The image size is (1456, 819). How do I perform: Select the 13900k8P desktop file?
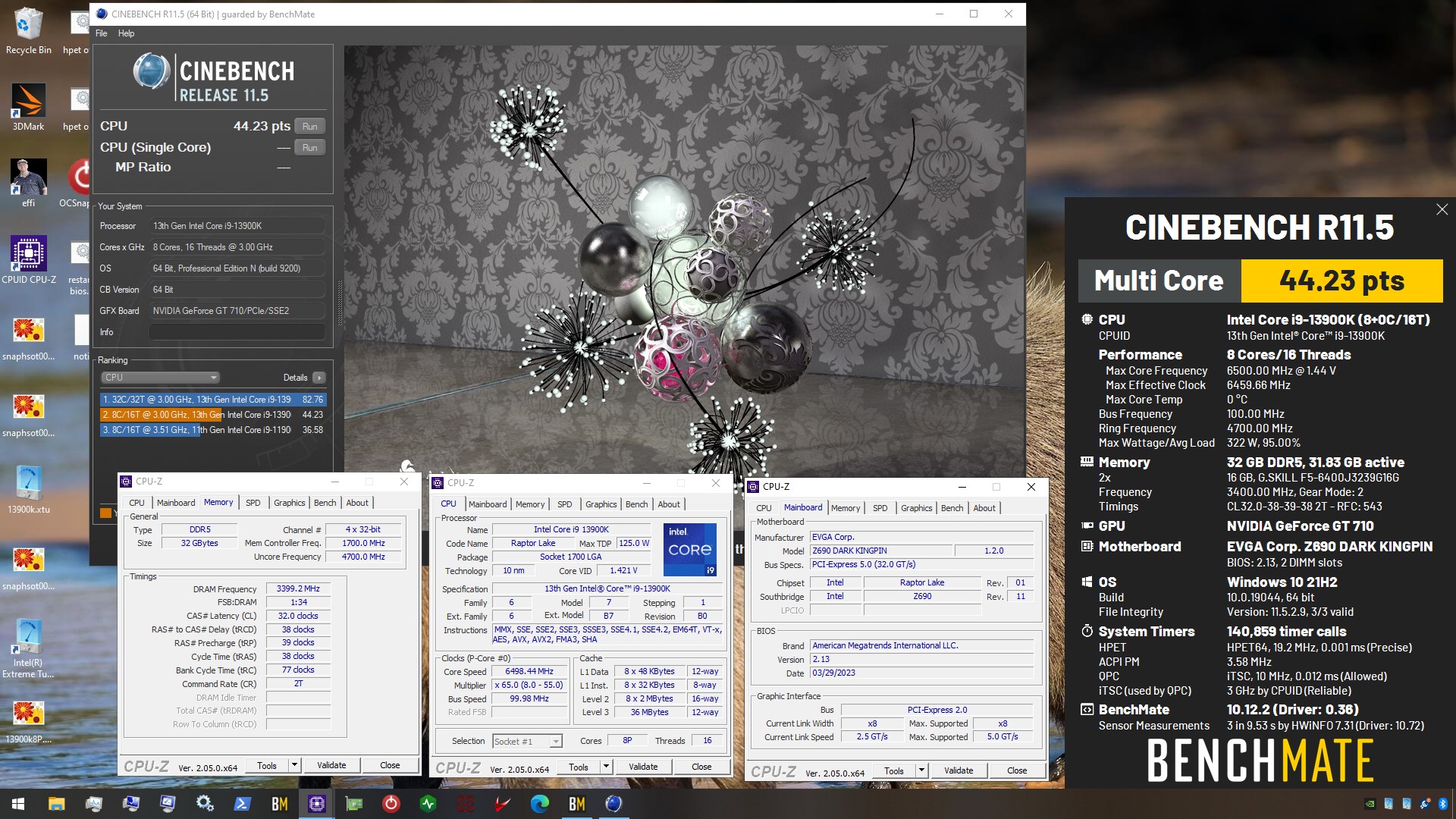[x=28, y=721]
